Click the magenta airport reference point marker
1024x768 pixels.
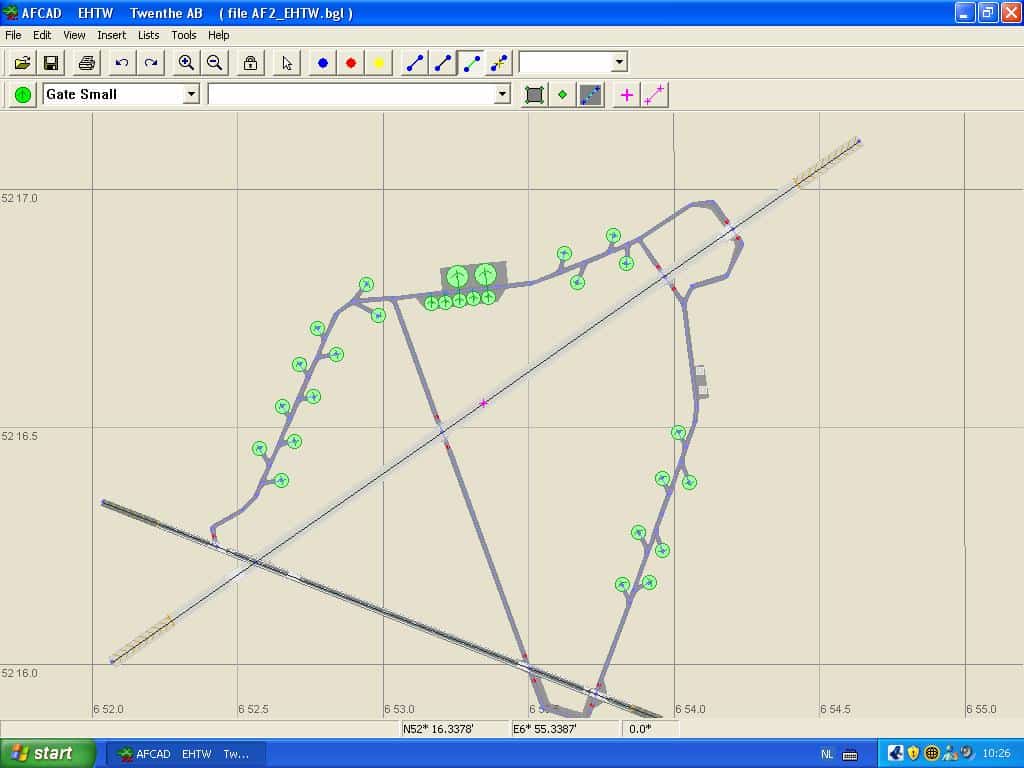484,403
